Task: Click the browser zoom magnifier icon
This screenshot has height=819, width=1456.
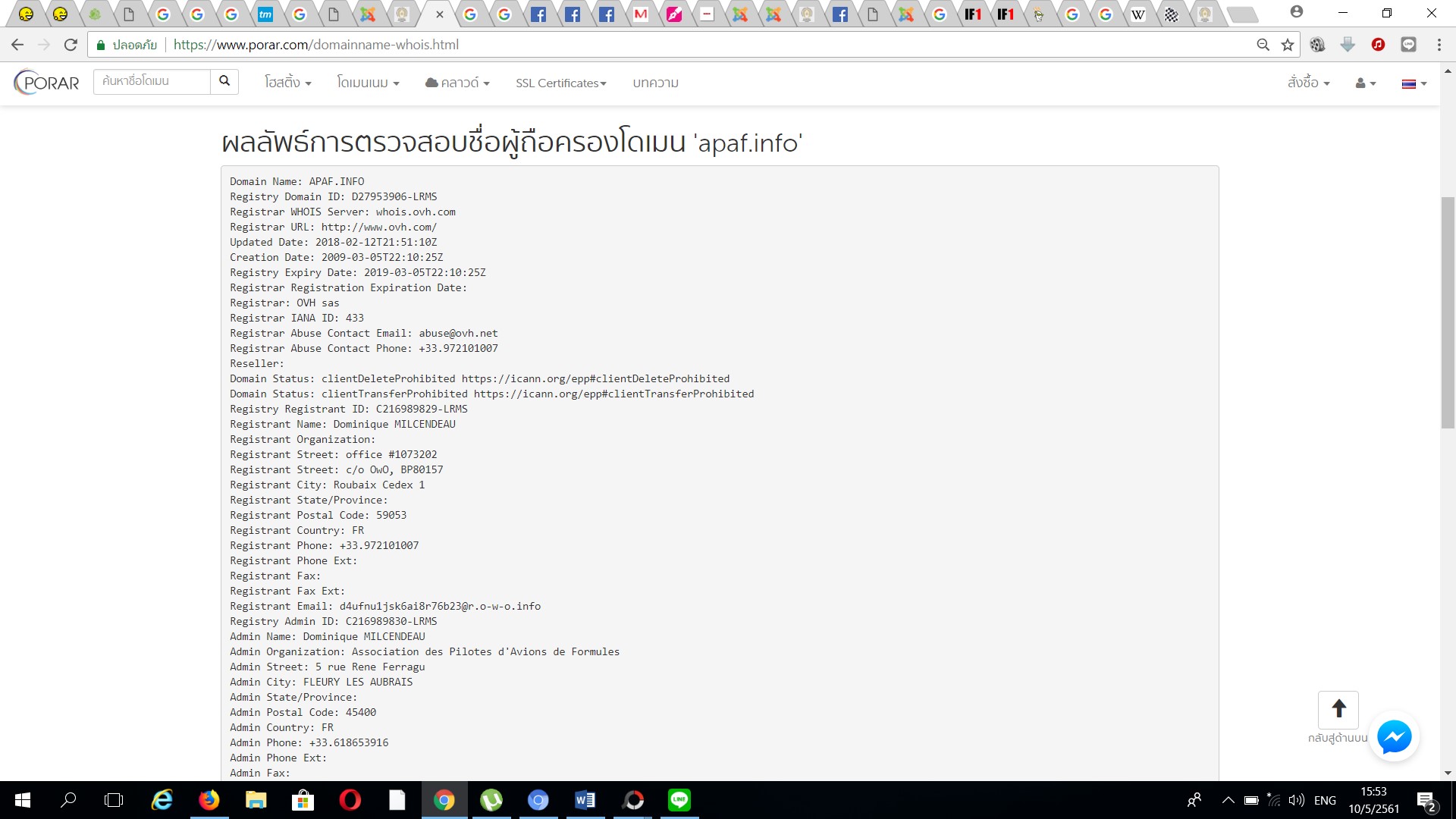Action: coord(1263,45)
